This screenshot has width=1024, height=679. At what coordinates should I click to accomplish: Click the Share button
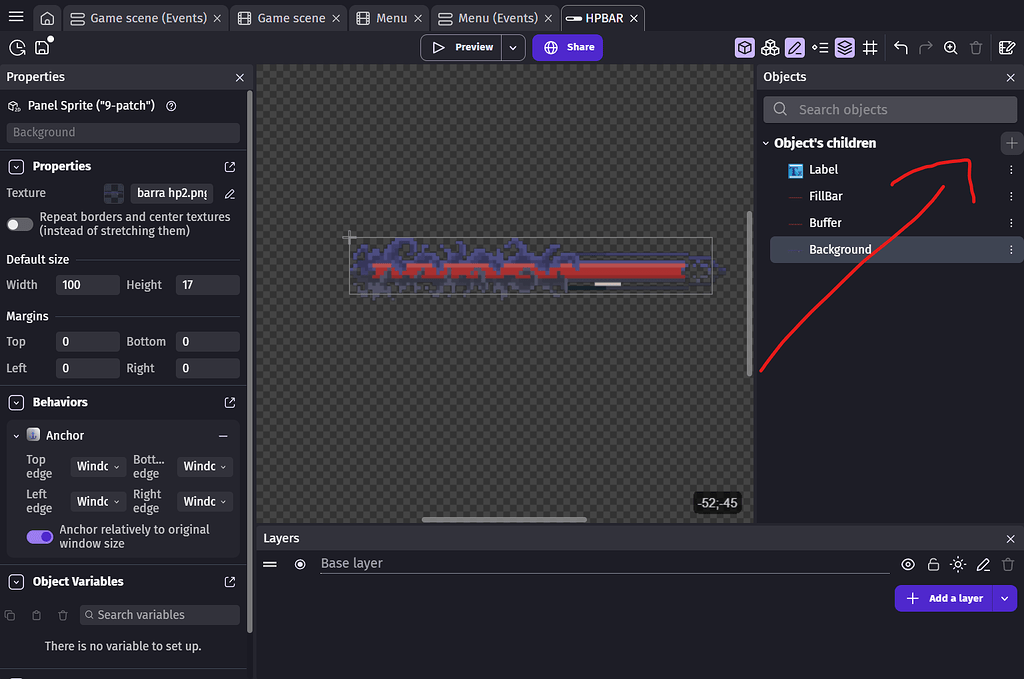coord(567,47)
